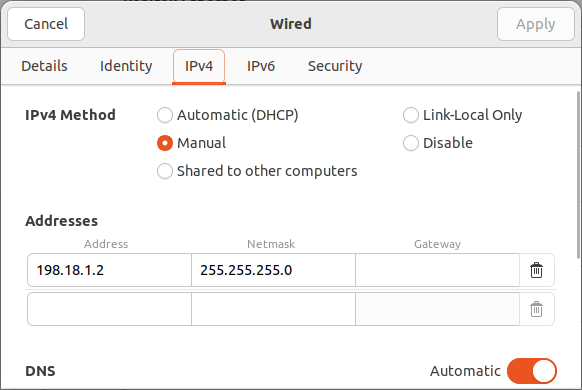582x390 pixels.
Task: Select Disable IPv4 method
Action: [438, 143]
